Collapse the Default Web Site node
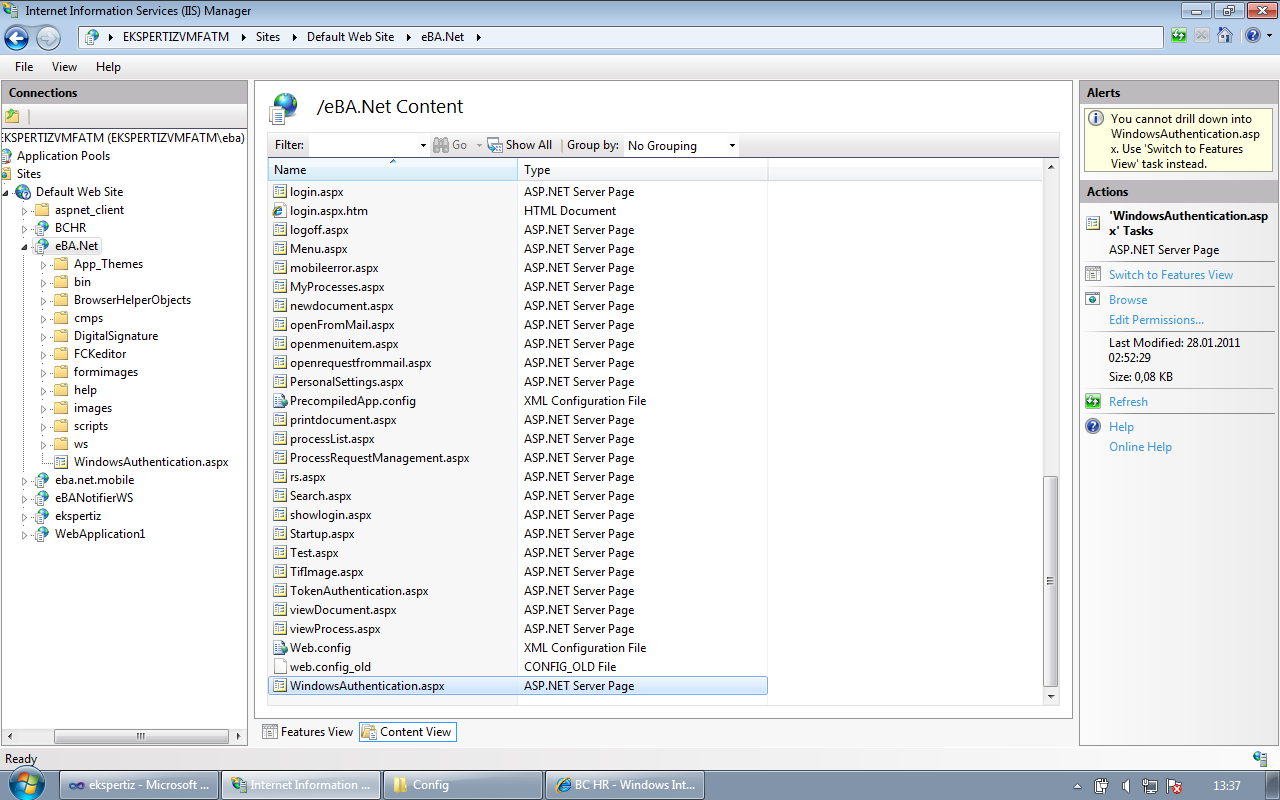Image resolution: width=1280 pixels, height=800 pixels. tap(6, 192)
